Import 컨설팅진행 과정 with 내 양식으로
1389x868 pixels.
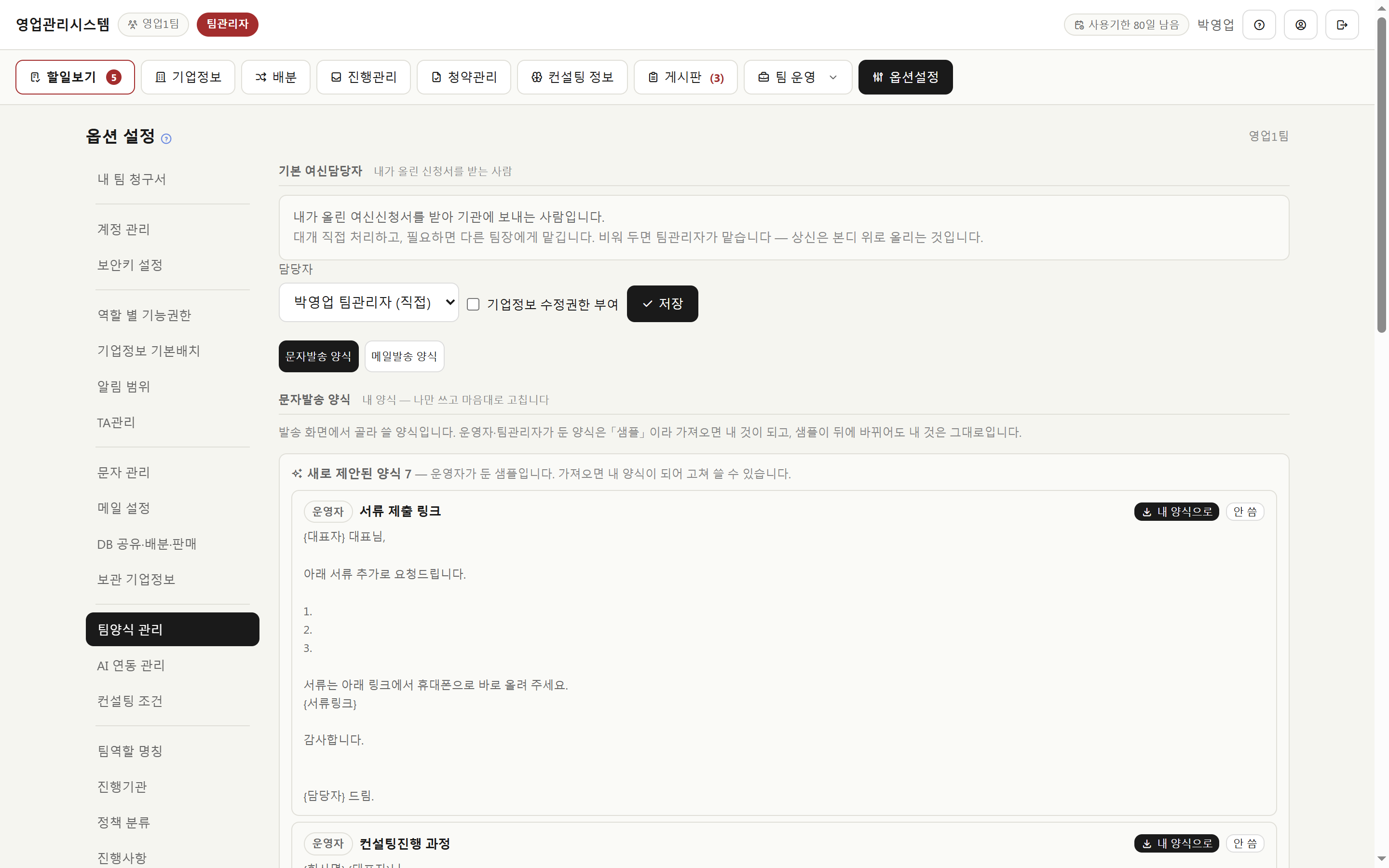[1176, 843]
